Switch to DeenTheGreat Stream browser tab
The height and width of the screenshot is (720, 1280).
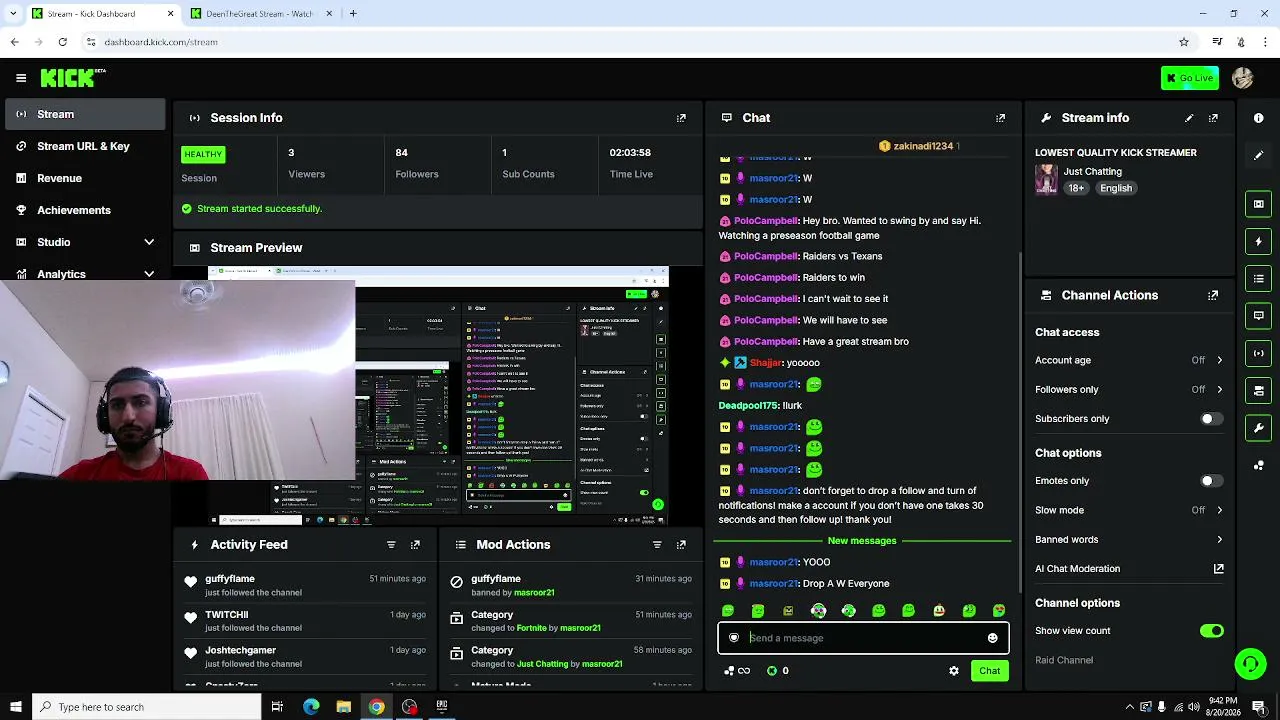pyautogui.click(x=262, y=14)
